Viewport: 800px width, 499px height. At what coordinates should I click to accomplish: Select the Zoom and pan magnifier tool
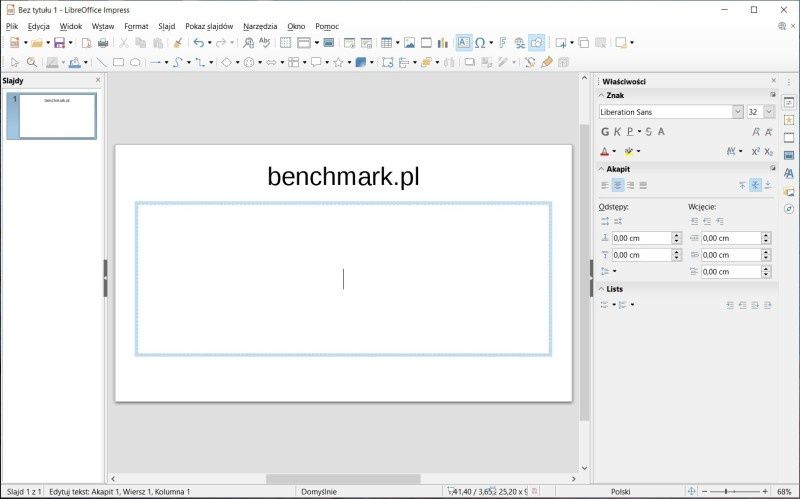click(32, 62)
